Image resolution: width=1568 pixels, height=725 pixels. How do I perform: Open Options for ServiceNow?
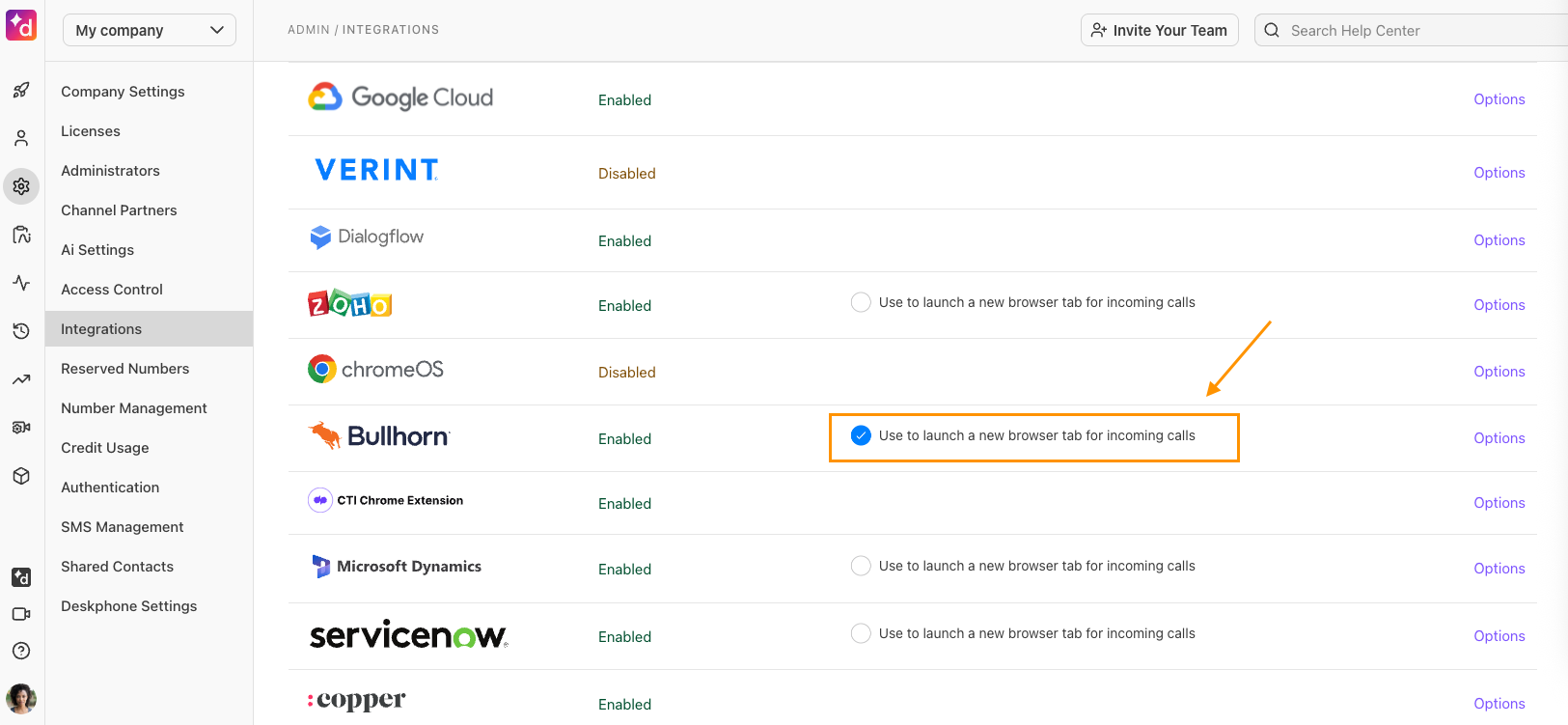tap(1499, 636)
